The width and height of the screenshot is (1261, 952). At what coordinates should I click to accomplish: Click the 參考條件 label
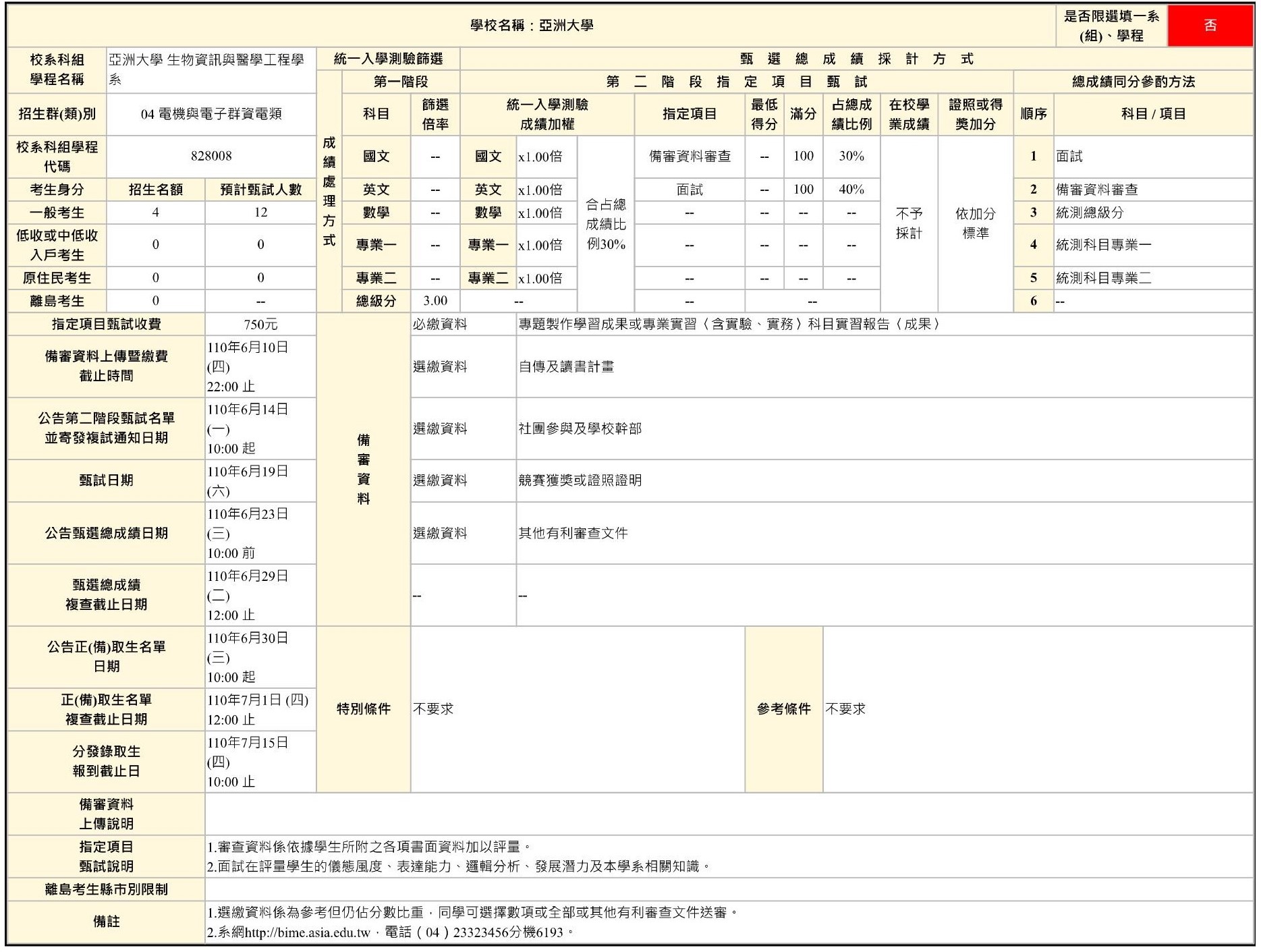[x=783, y=710]
